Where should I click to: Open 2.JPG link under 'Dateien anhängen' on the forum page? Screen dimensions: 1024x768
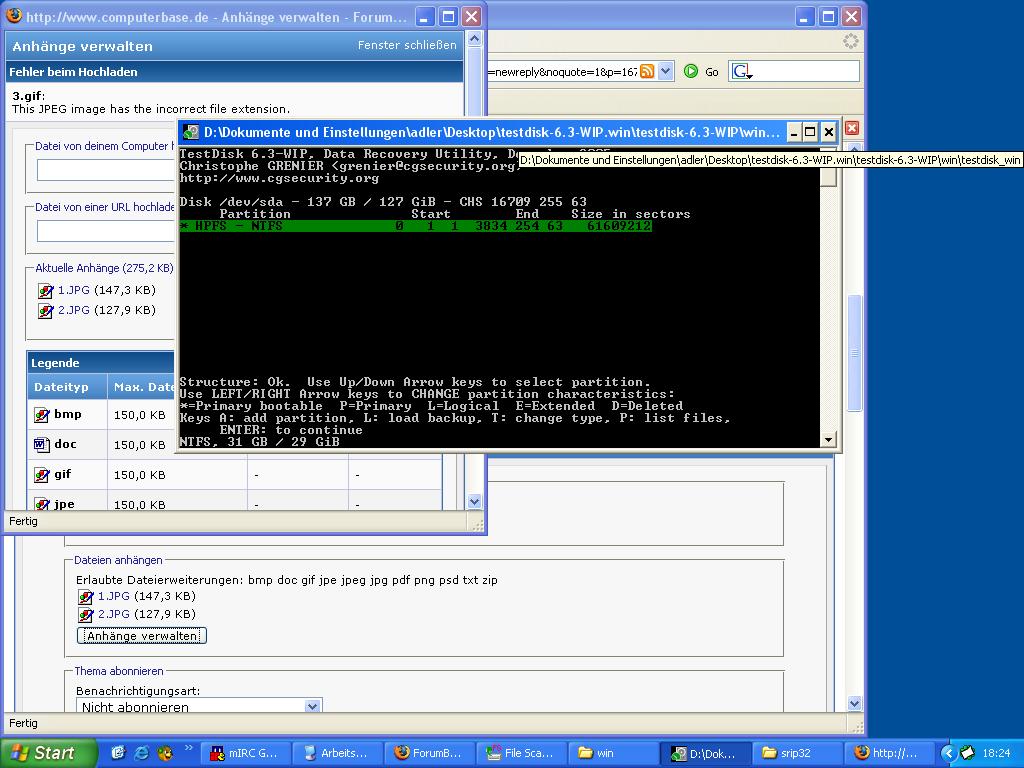[x=114, y=614]
